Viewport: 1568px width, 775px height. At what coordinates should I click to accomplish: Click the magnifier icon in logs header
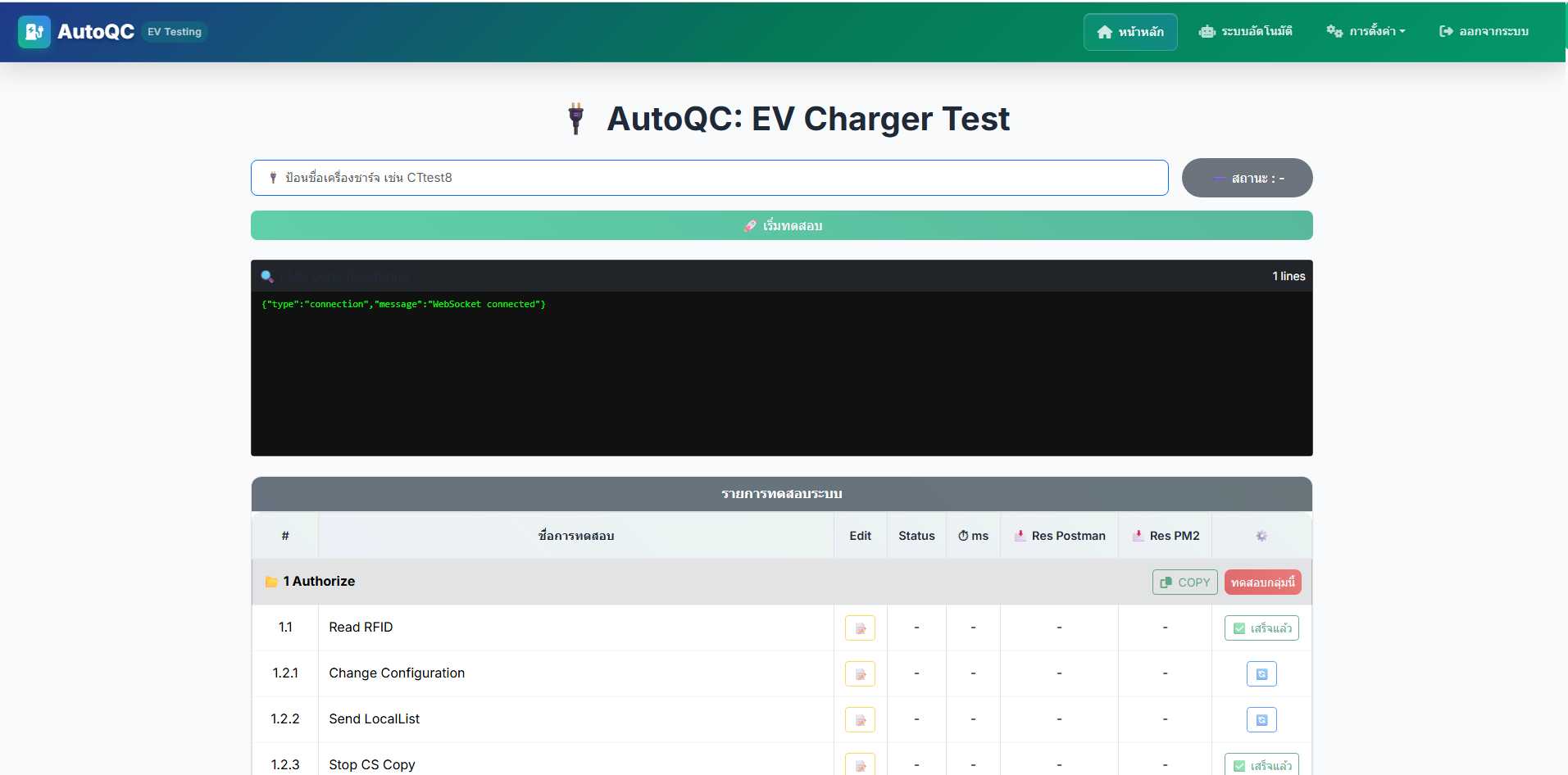click(x=267, y=276)
